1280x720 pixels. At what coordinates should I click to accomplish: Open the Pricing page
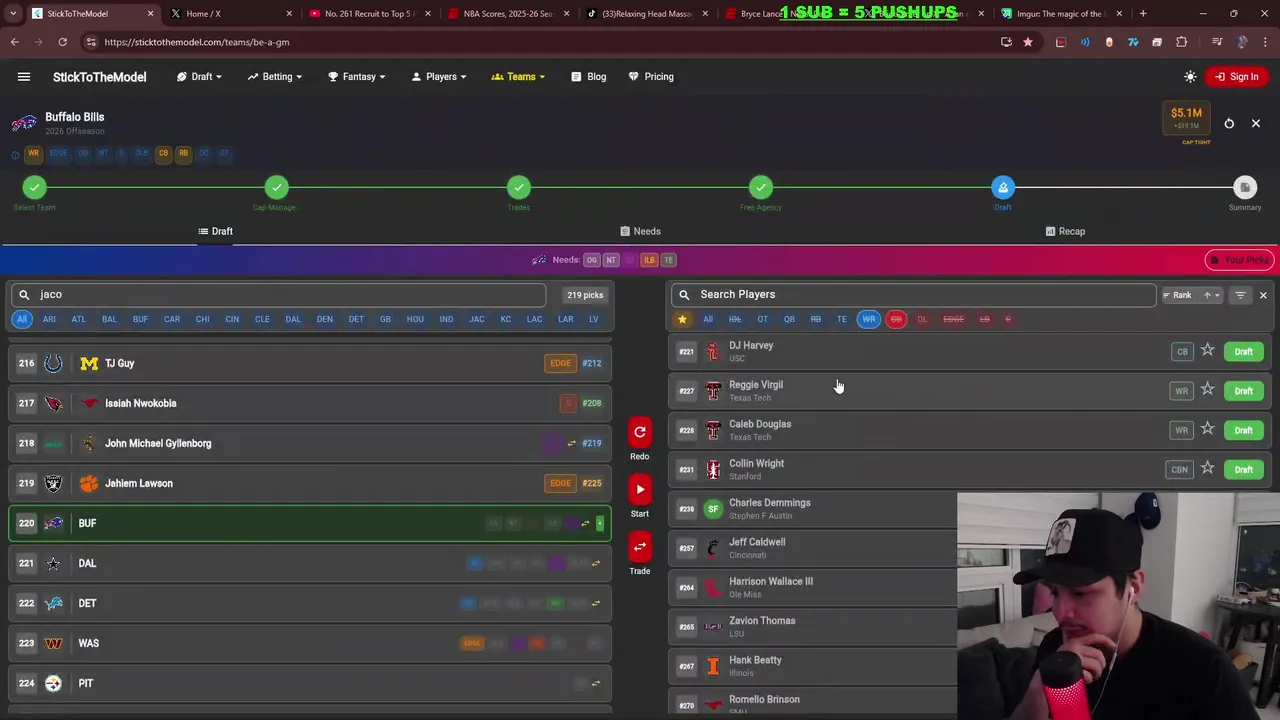pyautogui.click(x=651, y=77)
